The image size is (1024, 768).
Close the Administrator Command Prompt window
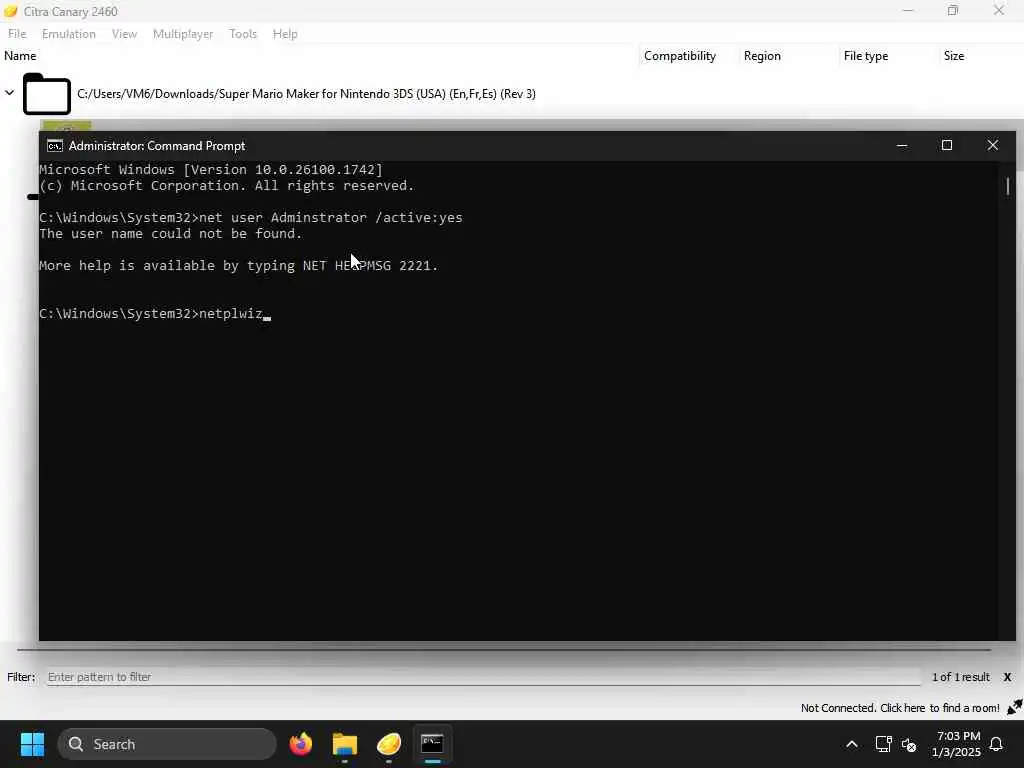pos(993,146)
